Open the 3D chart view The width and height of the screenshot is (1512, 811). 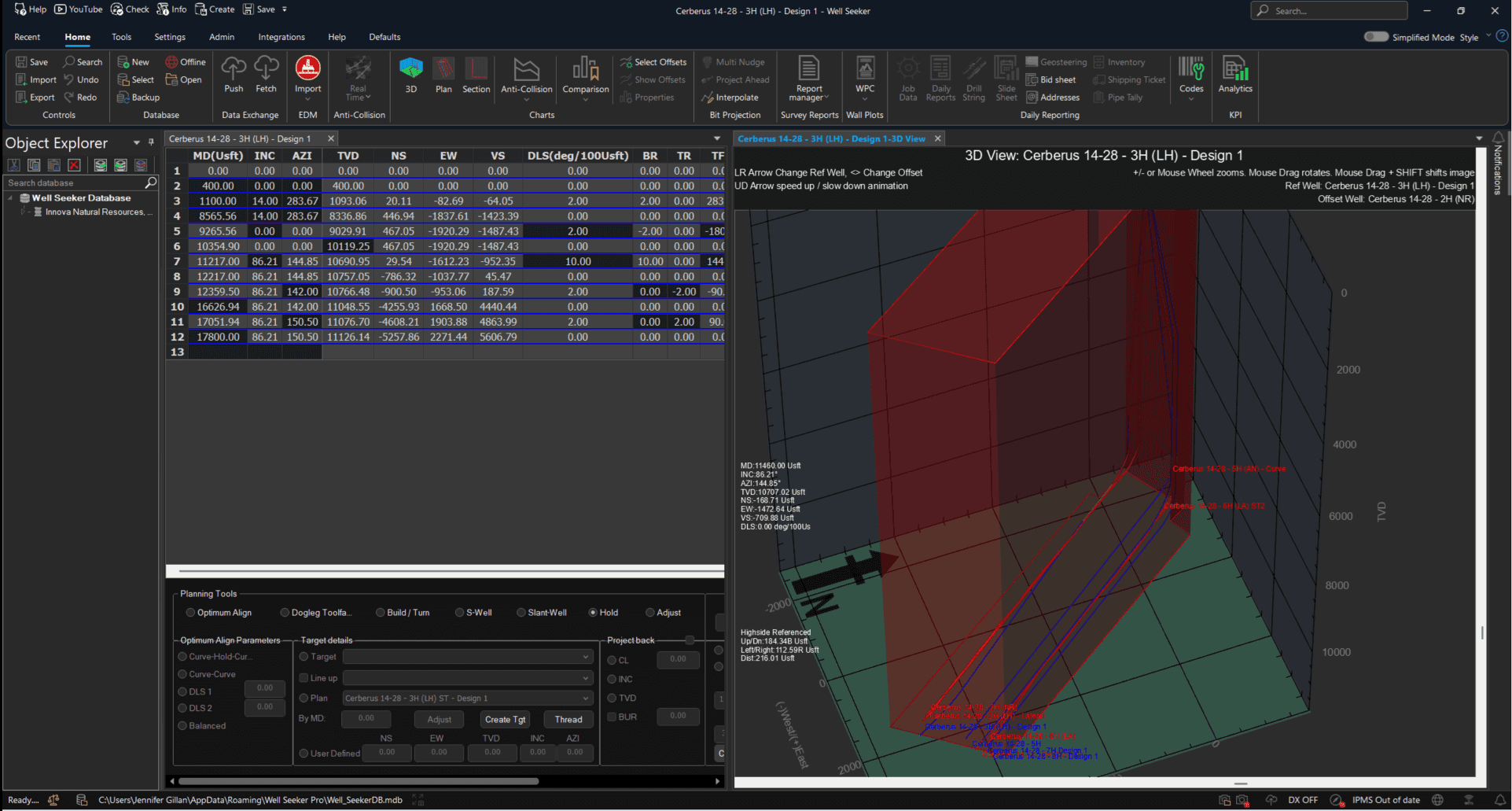coord(410,76)
